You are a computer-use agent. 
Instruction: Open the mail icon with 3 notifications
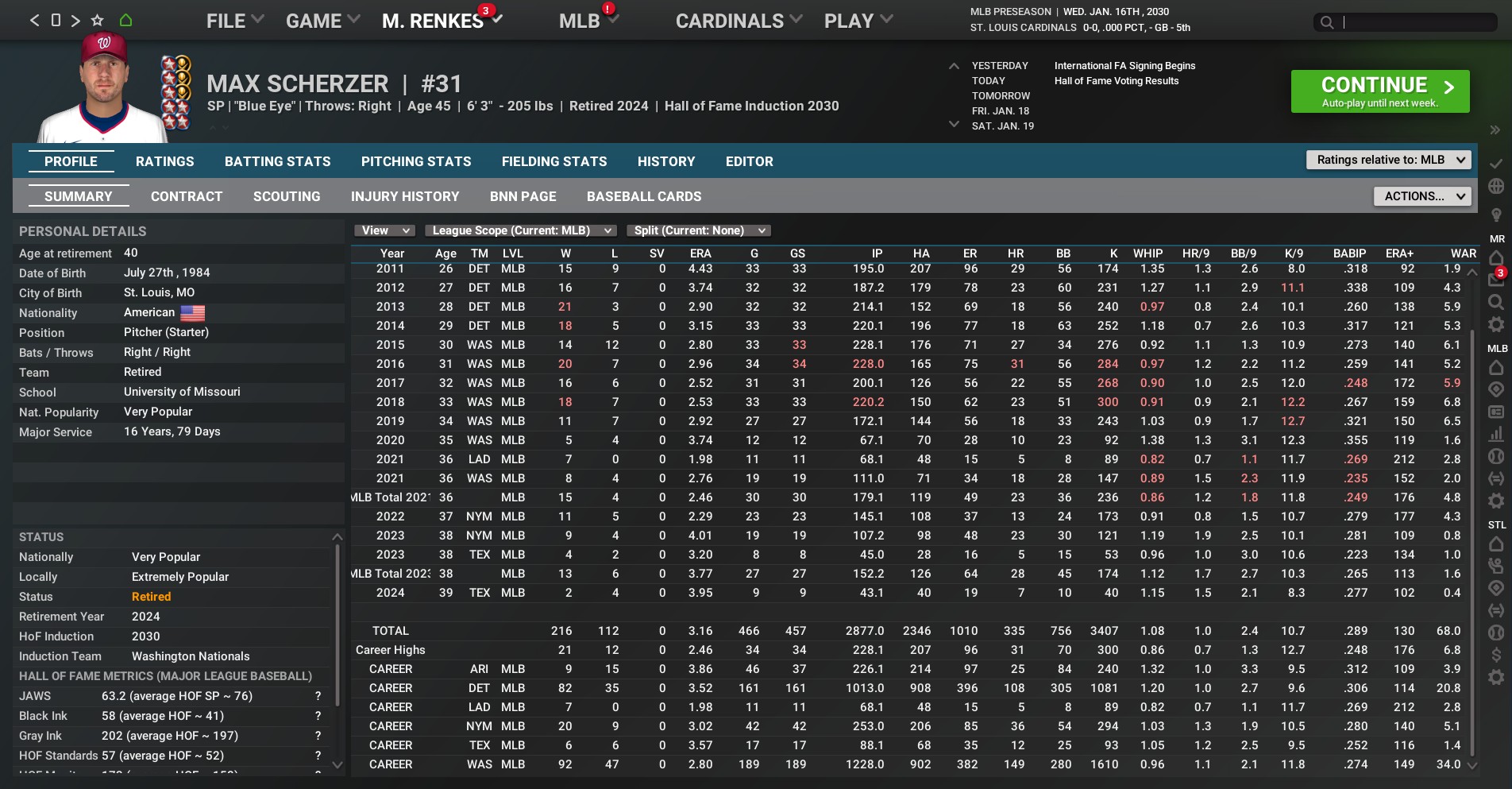tap(1496, 279)
